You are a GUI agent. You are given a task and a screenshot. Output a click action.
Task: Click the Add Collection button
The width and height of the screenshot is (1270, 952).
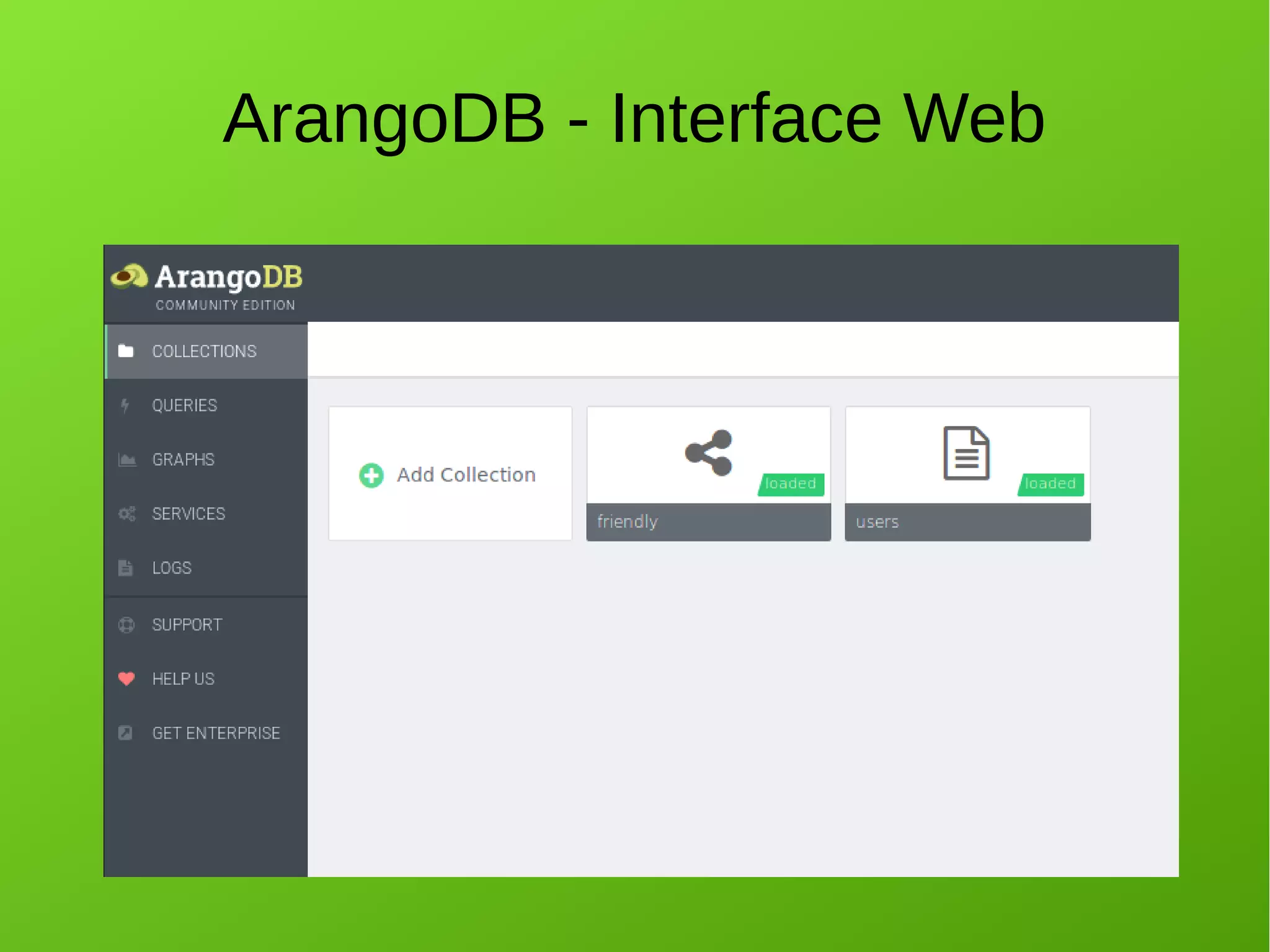(450, 474)
